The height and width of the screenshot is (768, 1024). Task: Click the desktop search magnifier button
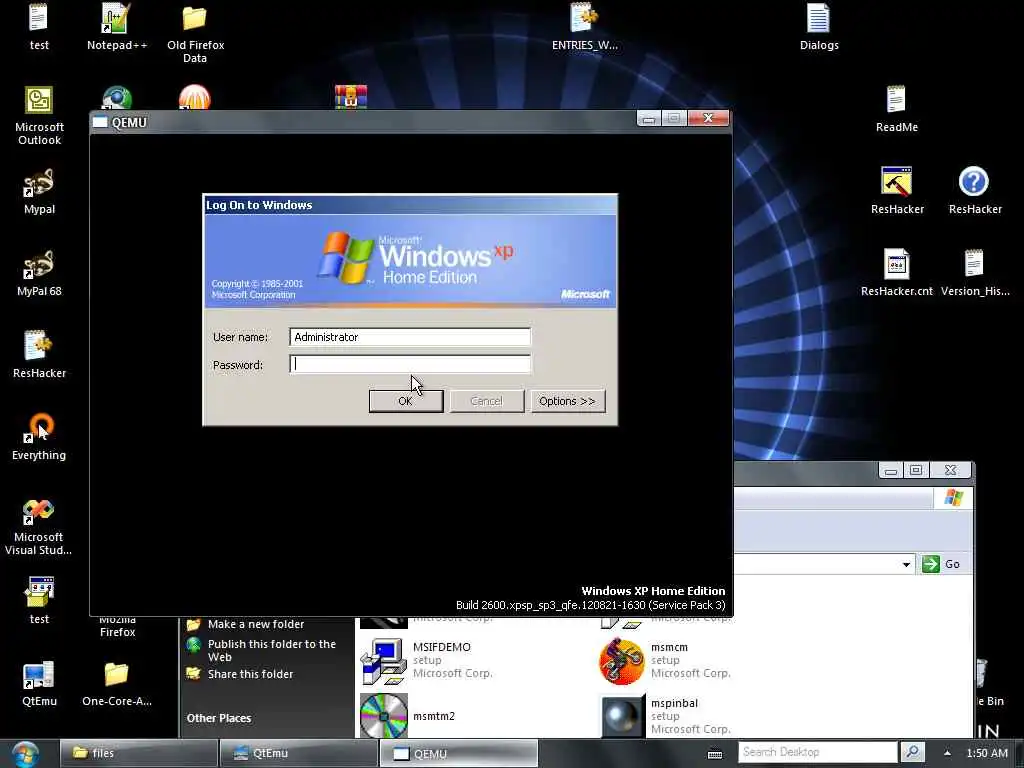tap(912, 752)
